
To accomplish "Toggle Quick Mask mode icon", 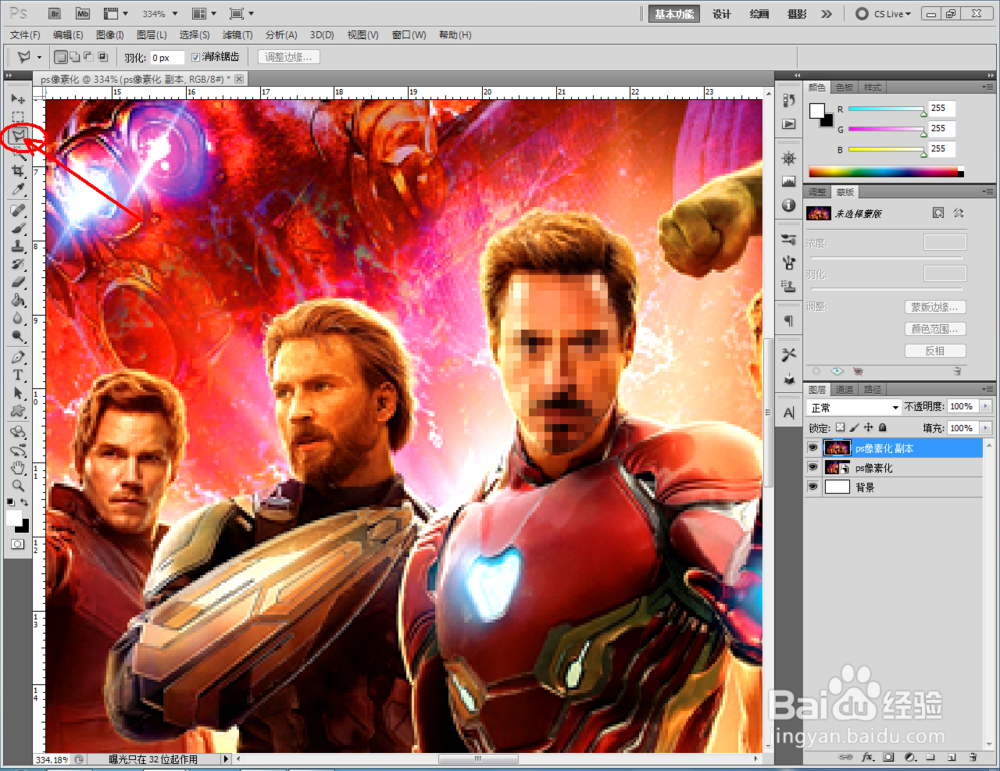I will [17, 544].
